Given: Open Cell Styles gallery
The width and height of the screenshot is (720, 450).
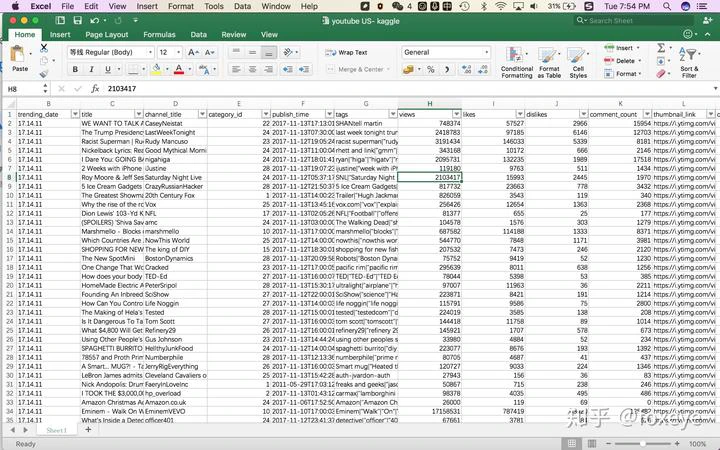Looking at the screenshot, I should pos(578,62).
